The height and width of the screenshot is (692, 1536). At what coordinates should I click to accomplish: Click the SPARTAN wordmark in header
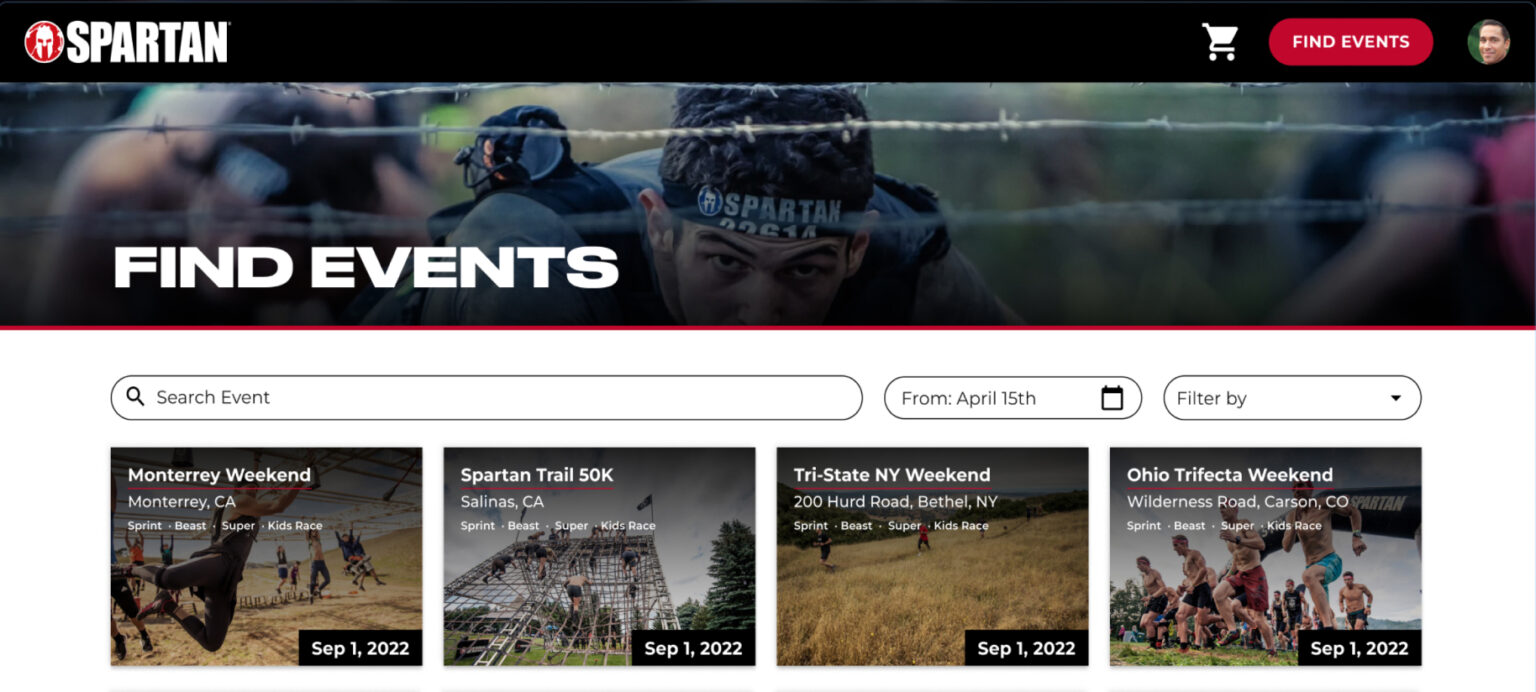[148, 43]
